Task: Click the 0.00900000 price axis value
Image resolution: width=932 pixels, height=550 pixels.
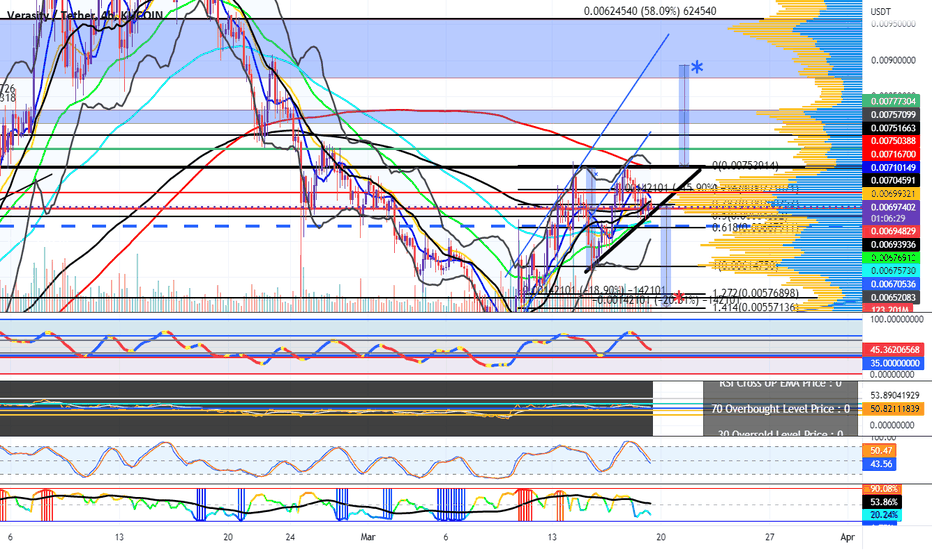Action: [893, 60]
